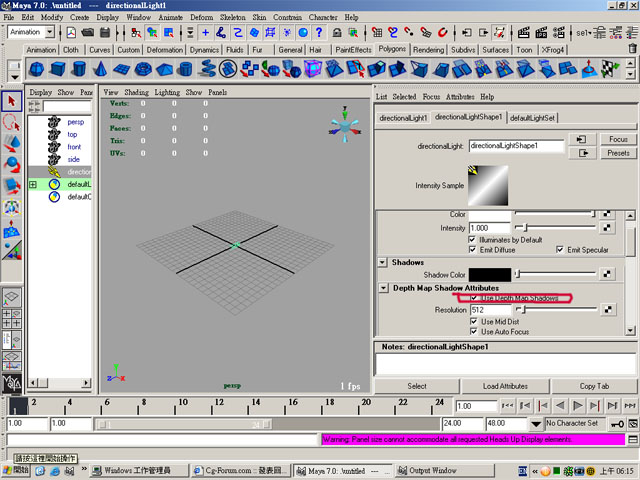
Task: Open the viewport Lighting menu
Action: [167, 92]
